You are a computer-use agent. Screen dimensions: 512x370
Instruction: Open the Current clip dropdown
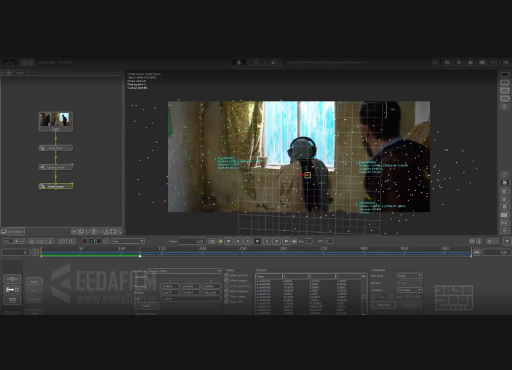(185, 271)
